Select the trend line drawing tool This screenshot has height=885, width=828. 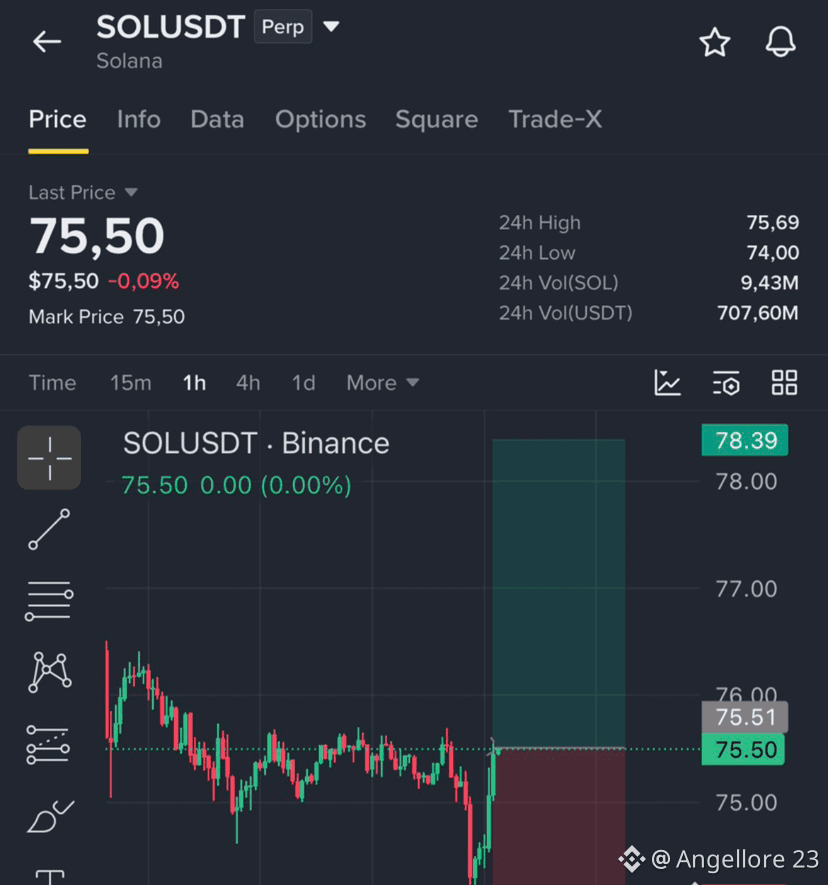(49, 529)
